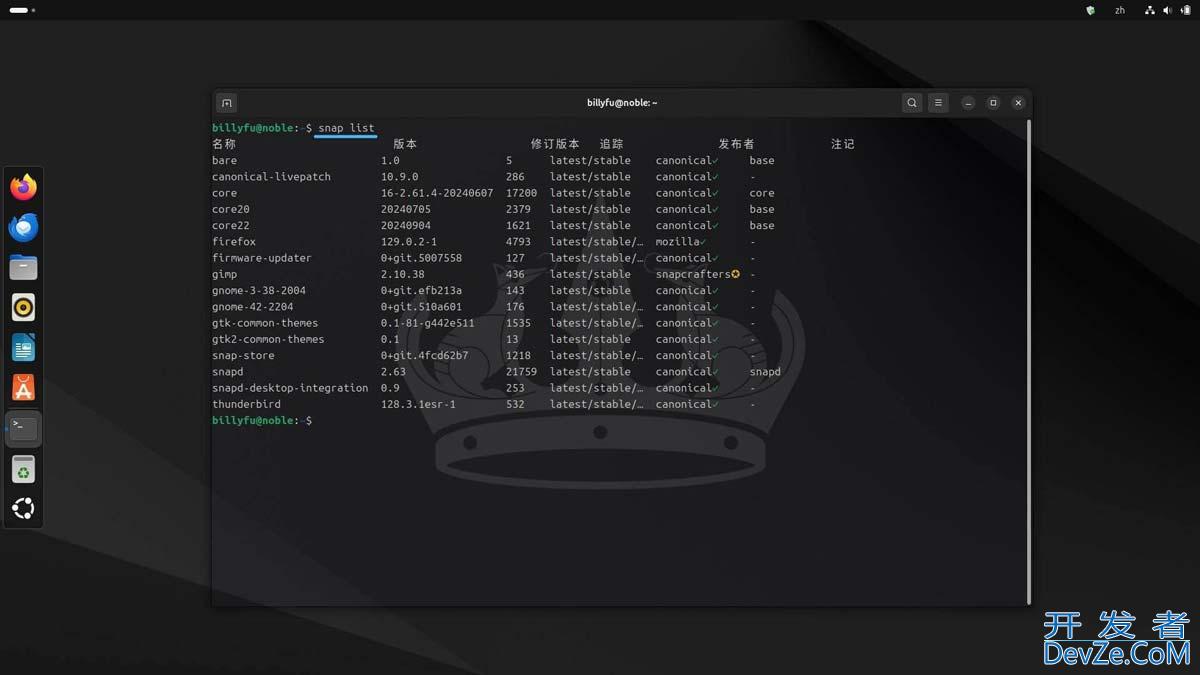The width and height of the screenshot is (1200, 675).
Task: Open Ubuntu App Center in dock
Action: [24, 387]
